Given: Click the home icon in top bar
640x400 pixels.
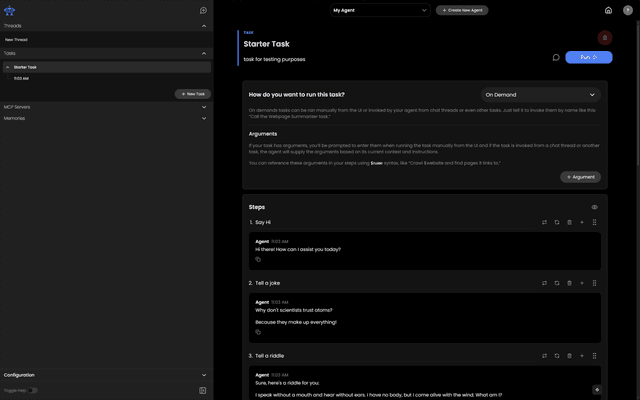Looking at the screenshot, I should click(x=608, y=10).
